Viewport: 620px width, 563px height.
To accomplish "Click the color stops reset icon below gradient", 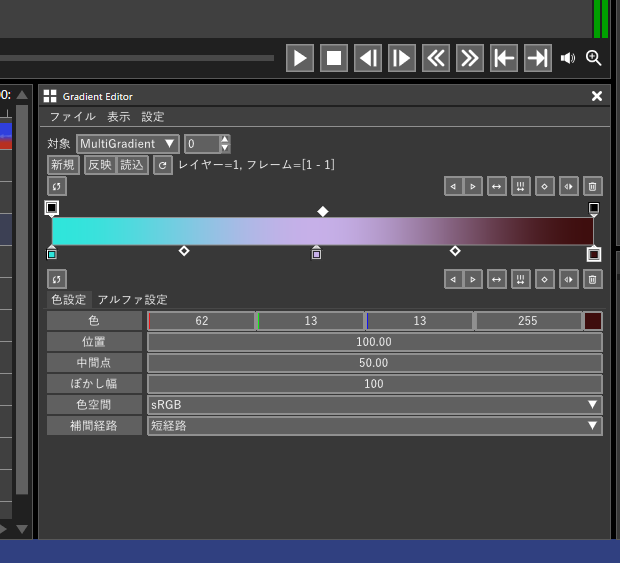I will 57,280.
